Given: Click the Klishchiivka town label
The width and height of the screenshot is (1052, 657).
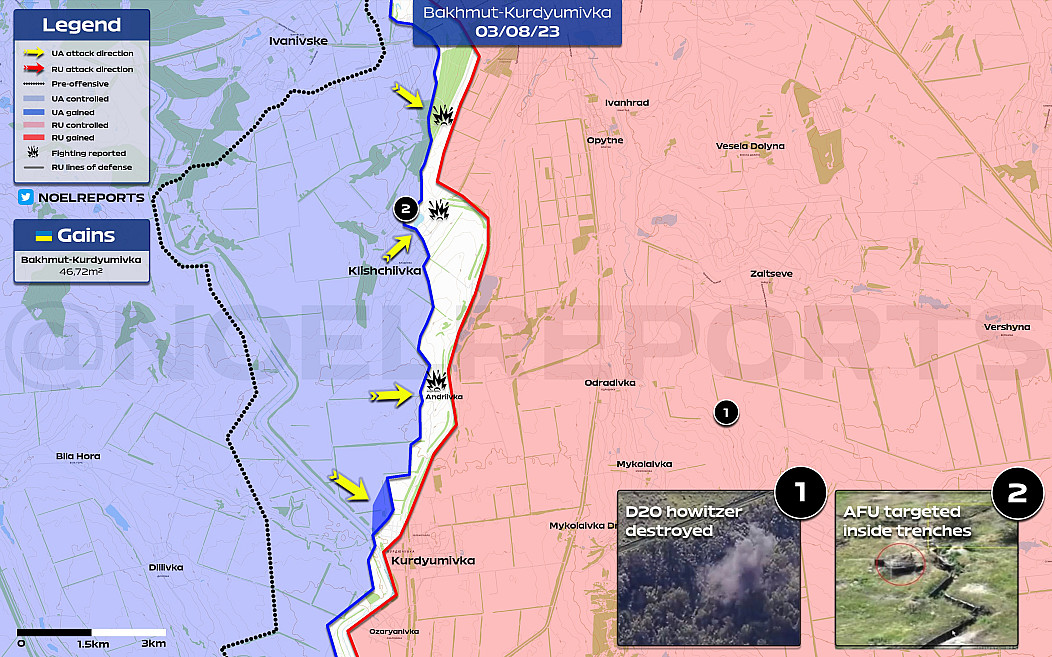Looking at the screenshot, I should [x=384, y=271].
